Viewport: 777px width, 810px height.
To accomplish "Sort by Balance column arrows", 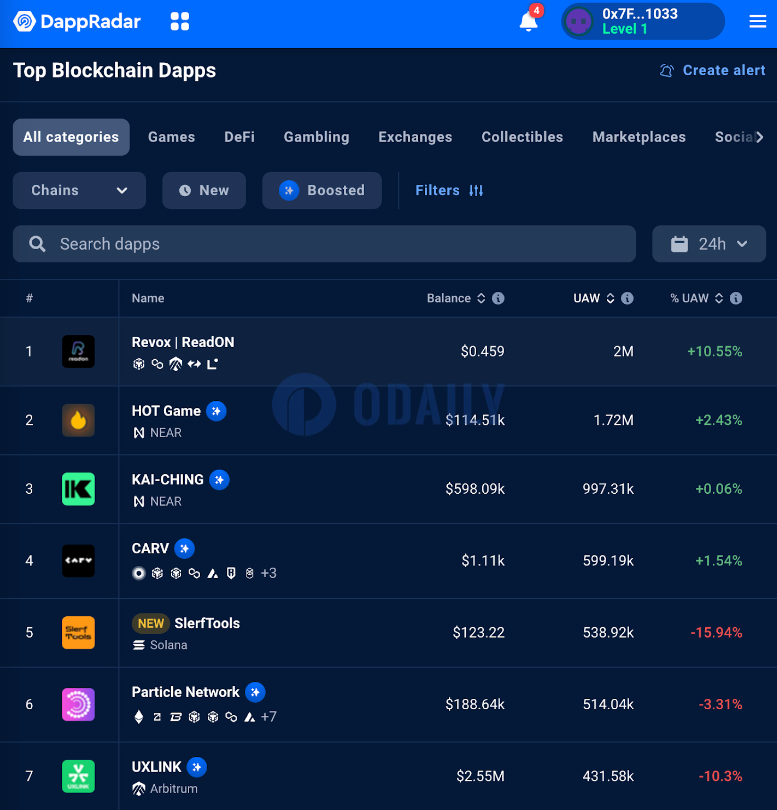I will 481,299.
